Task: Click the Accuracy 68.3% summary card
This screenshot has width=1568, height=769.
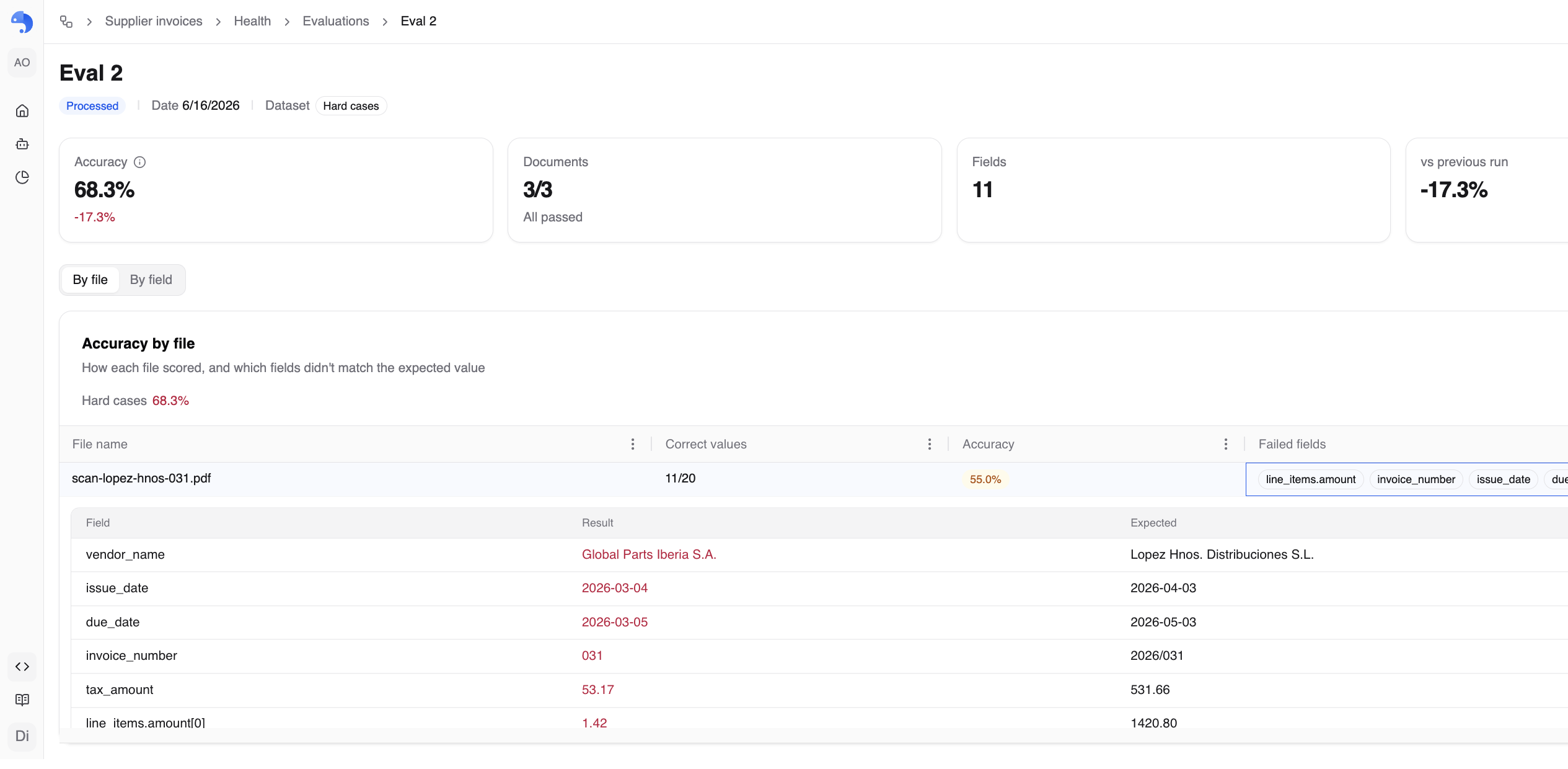Action: tap(276, 190)
